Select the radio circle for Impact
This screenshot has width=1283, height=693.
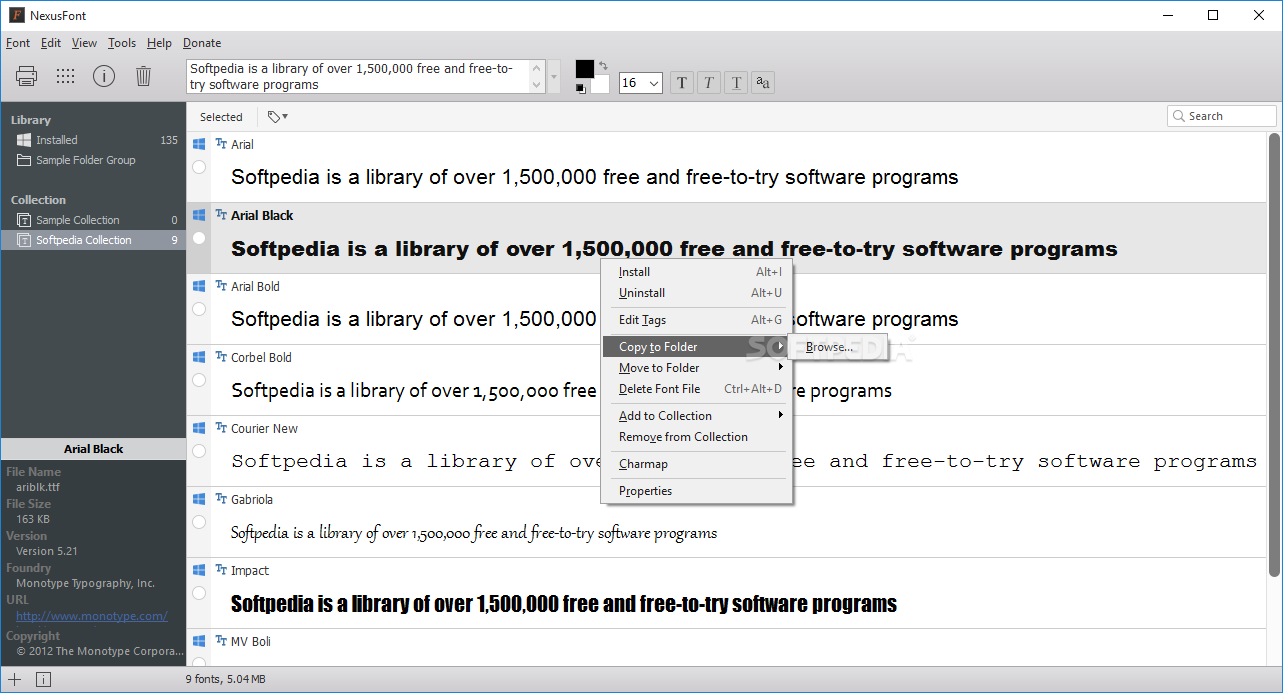click(199, 593)
